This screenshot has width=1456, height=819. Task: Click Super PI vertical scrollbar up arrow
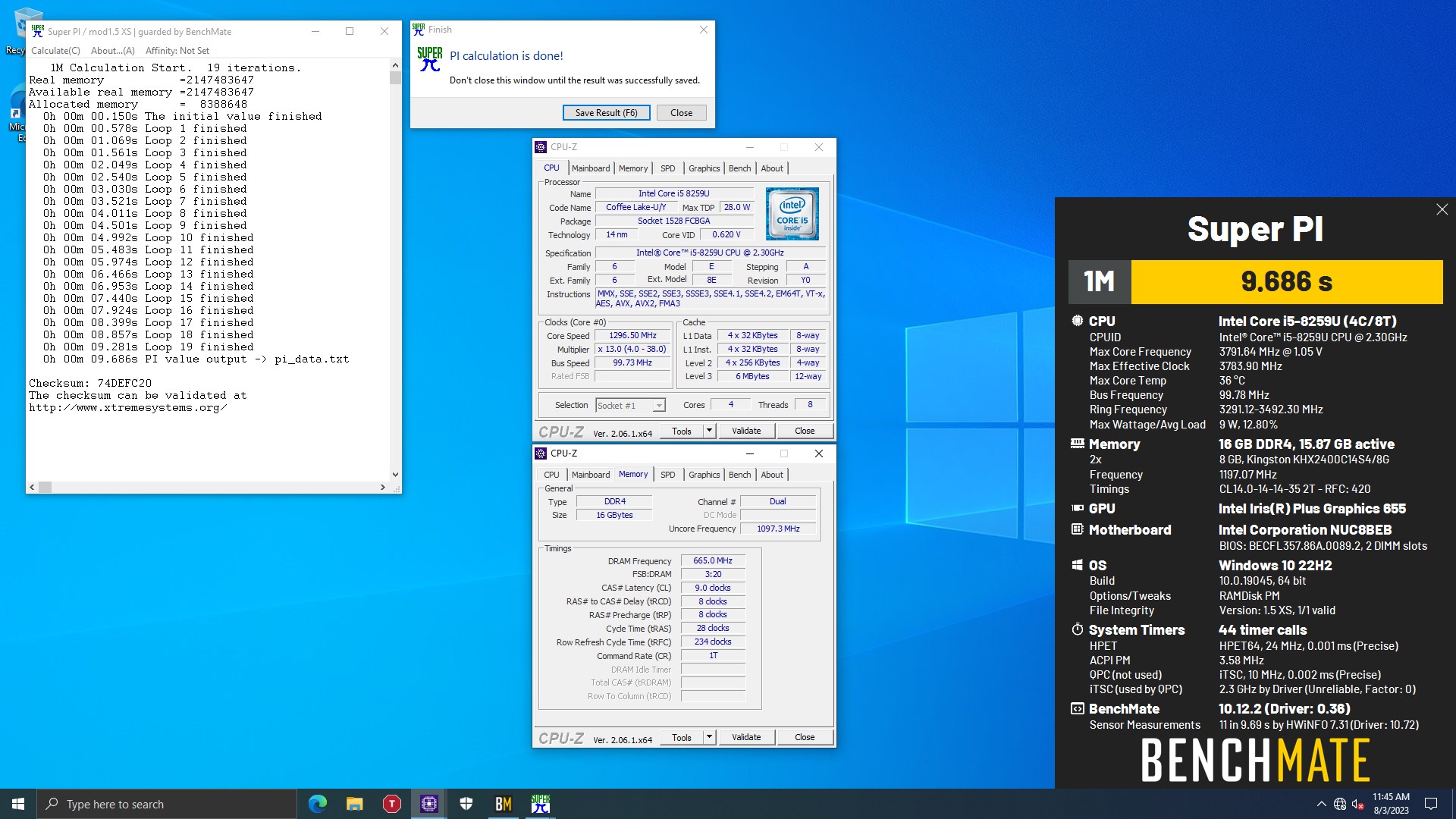pos(395,66)
